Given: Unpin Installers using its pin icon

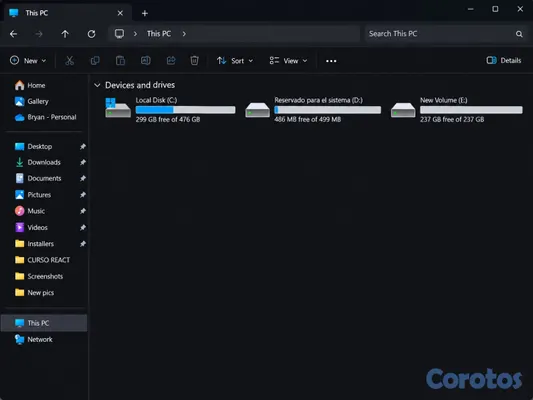Looking at the screenshot, I should pos(83,244).
